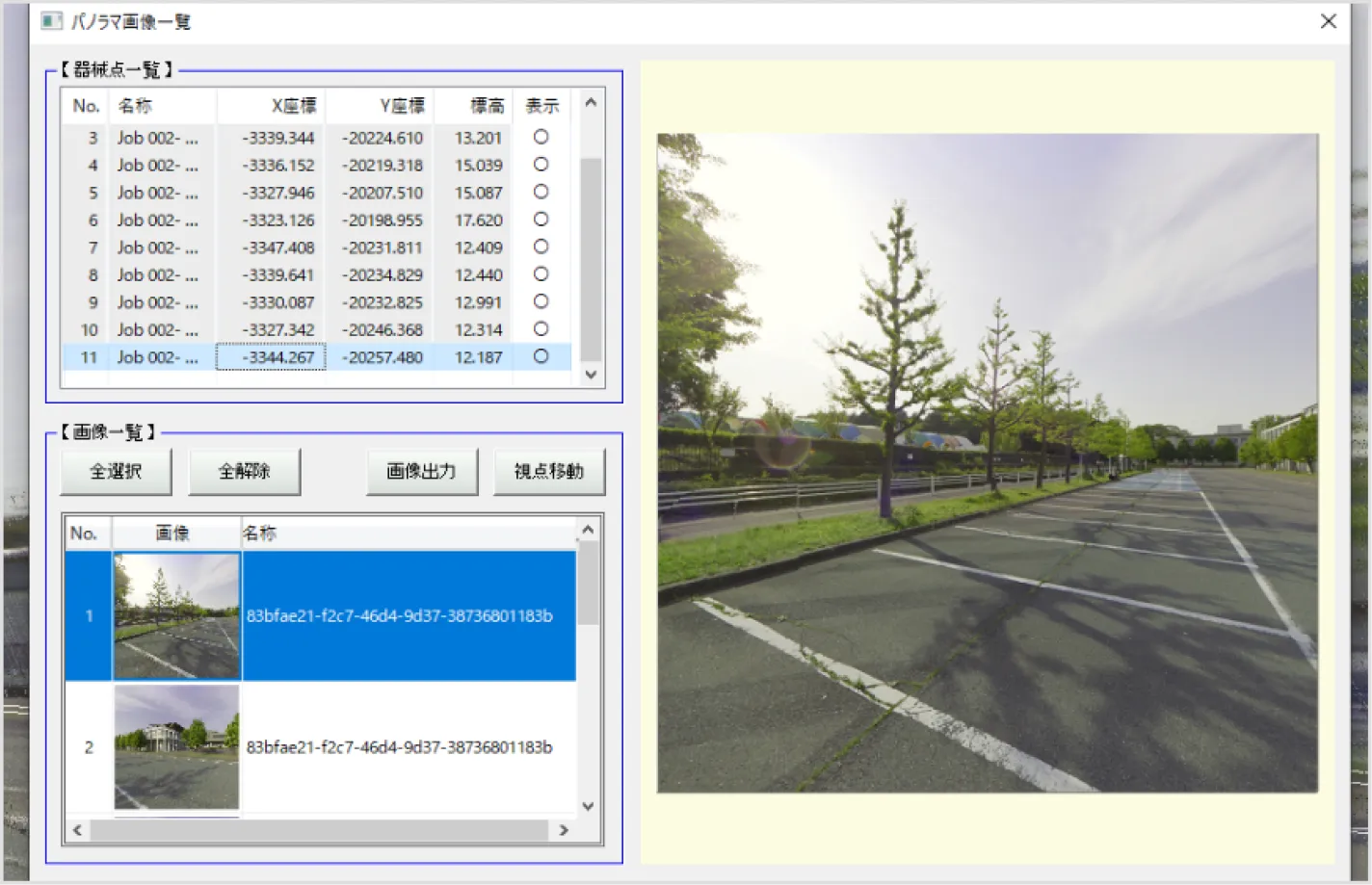1372x885 pixels.
Task: Toggle display radio for row No. 9
Action: [541, 301]
